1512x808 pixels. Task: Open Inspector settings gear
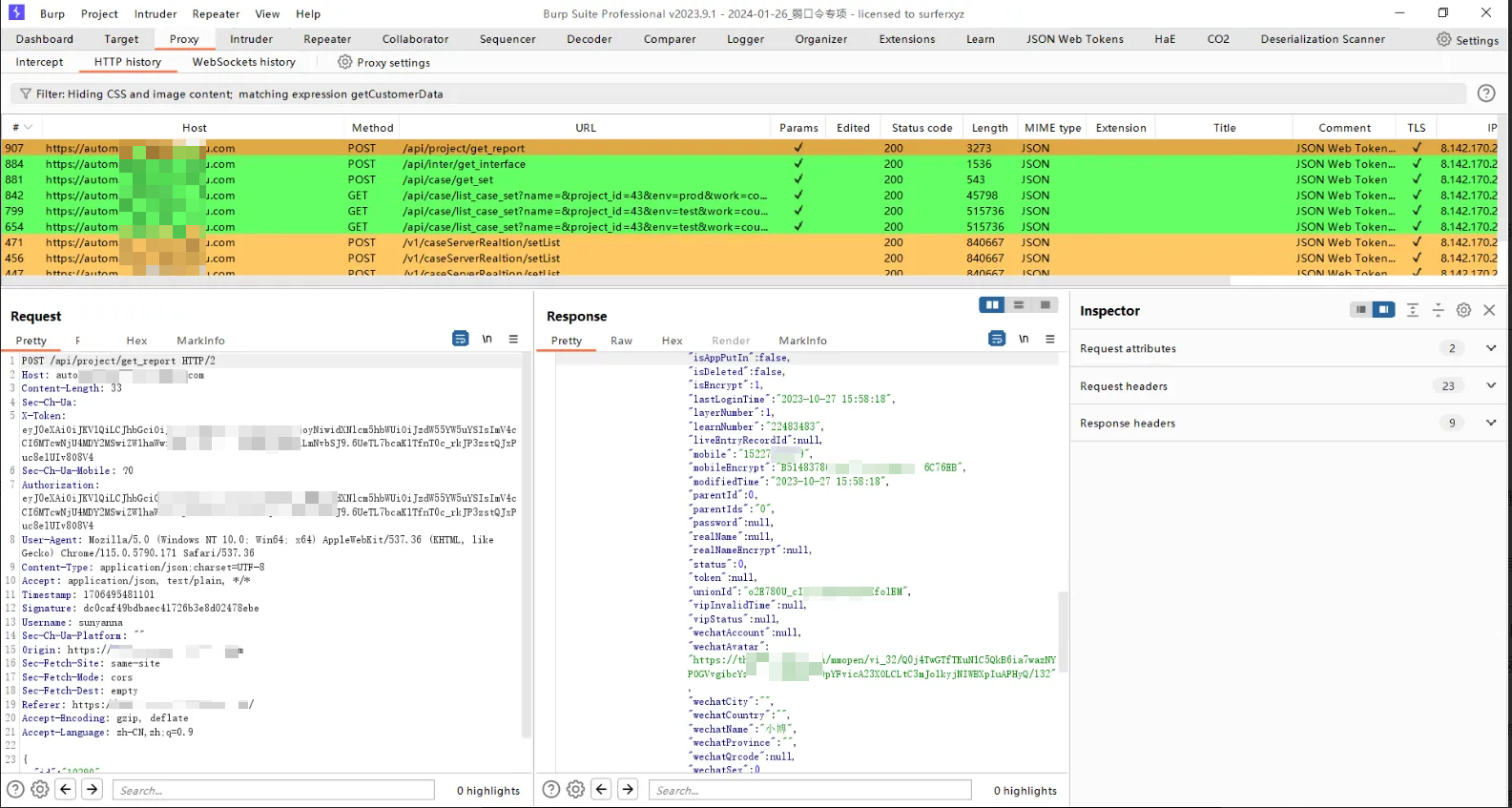(1463, 310)
